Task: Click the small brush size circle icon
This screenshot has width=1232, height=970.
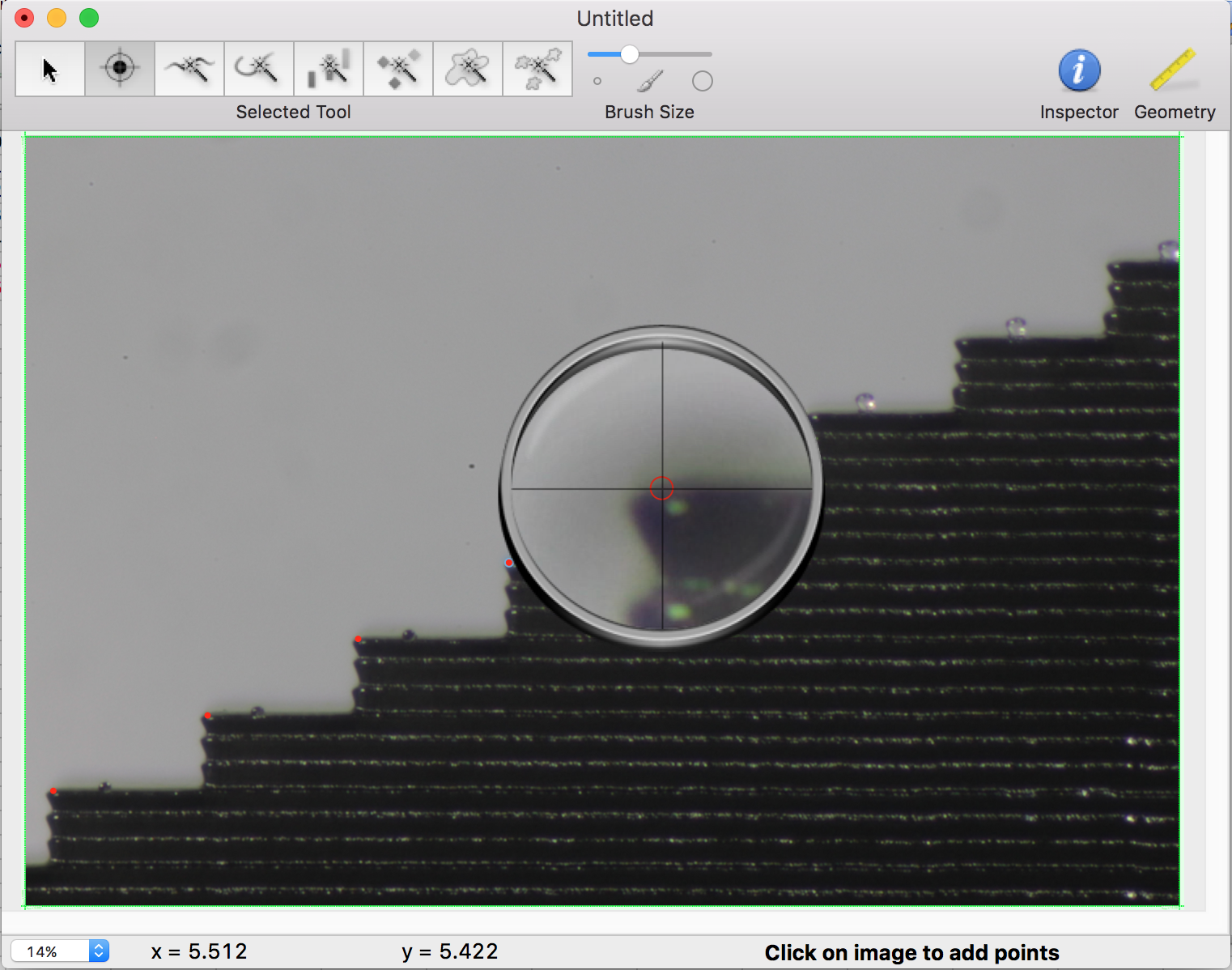Action: 597,81
